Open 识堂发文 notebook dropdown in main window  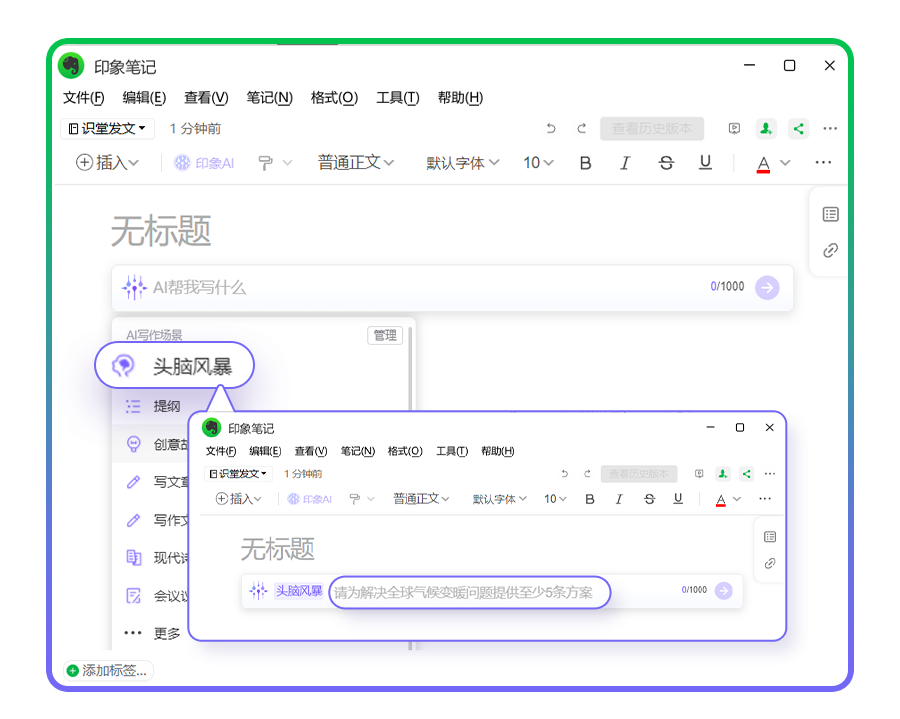click(107, 129)
